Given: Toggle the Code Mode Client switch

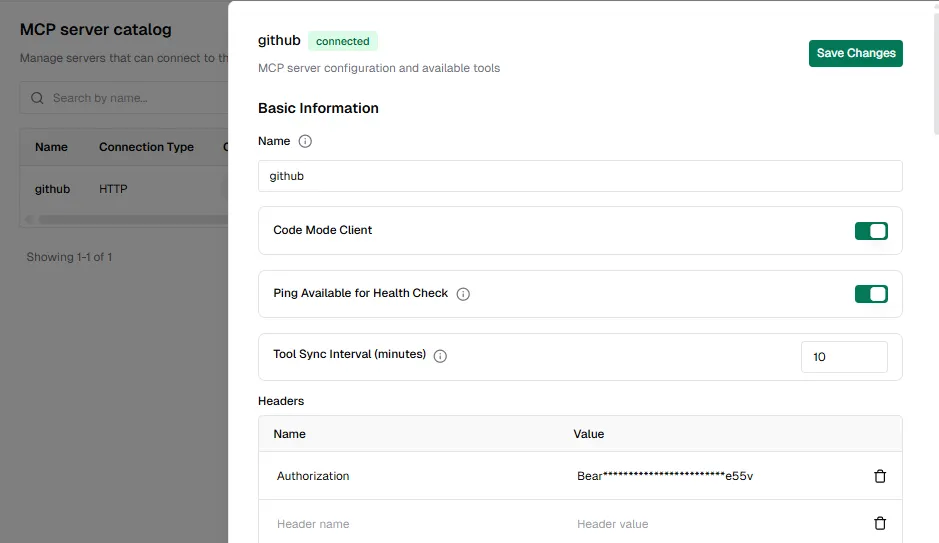Looking at the screenshot, I should [x=871, y=231].
